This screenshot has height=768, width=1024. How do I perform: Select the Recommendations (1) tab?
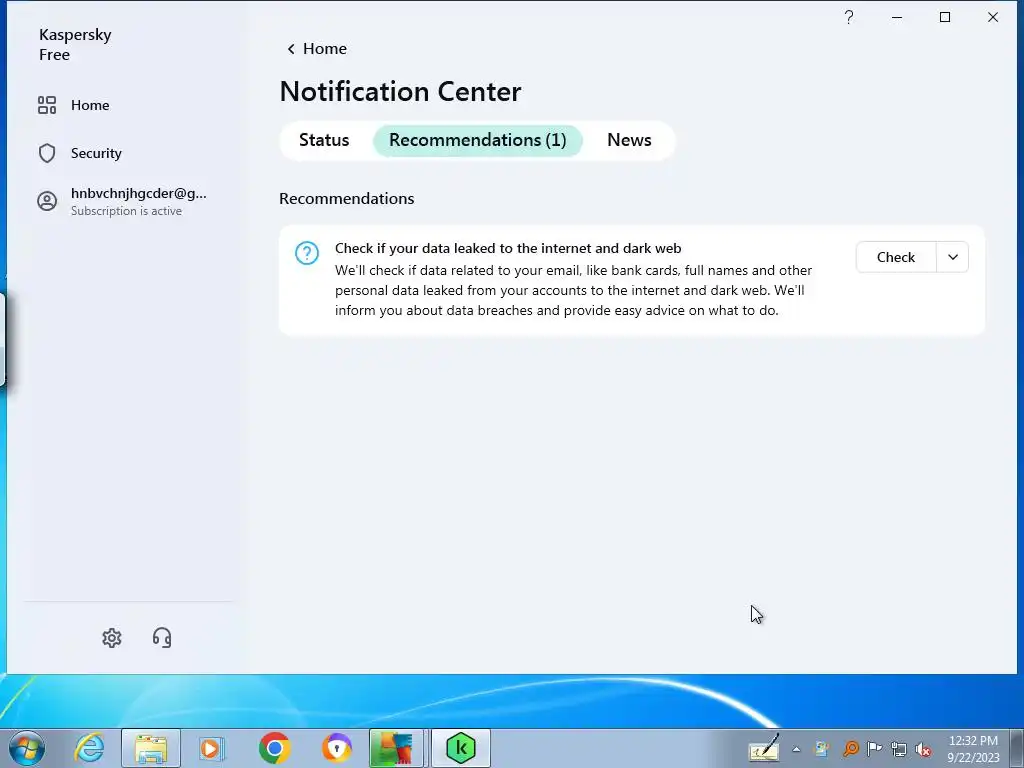pyautogui.click(x=477, y=140)
